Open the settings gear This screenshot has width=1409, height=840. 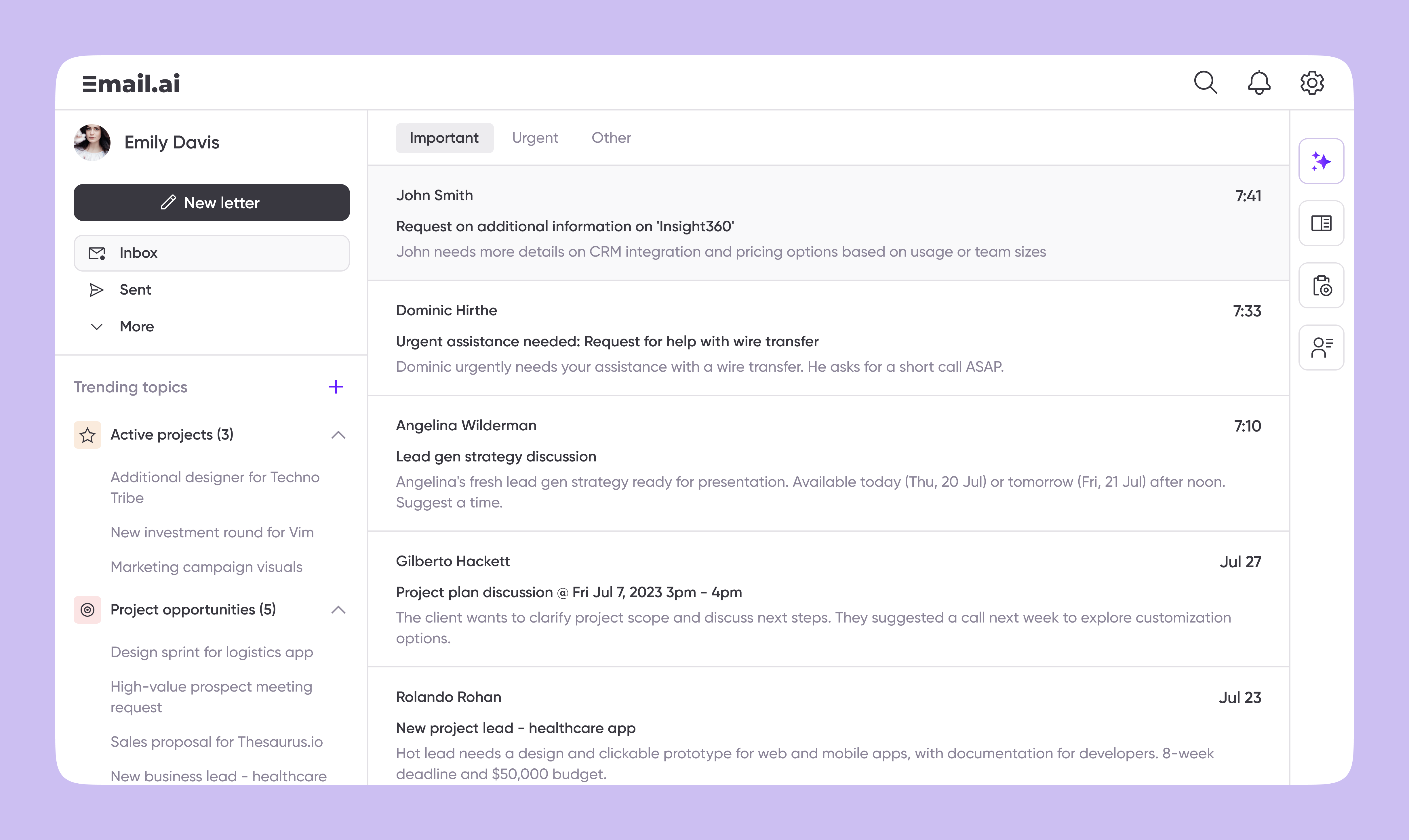click(x=1312, y=83)
